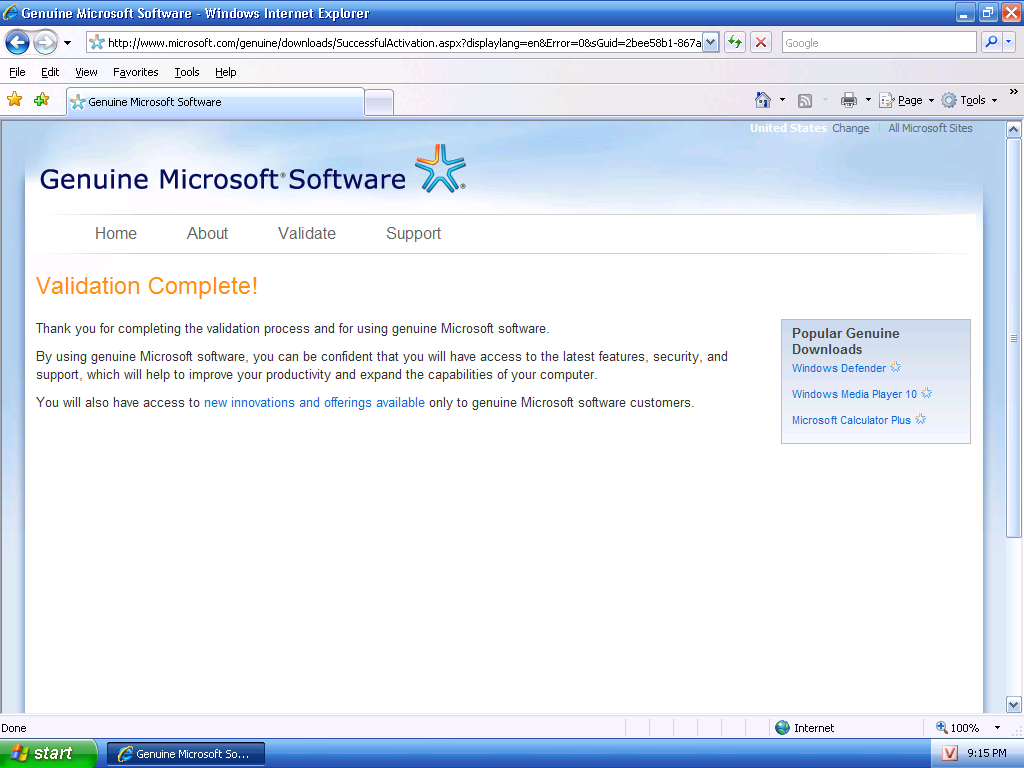Click the Popular Genuine Downloads heading
The height and width of the screenshot is (768, 1024).
[846, 341]
